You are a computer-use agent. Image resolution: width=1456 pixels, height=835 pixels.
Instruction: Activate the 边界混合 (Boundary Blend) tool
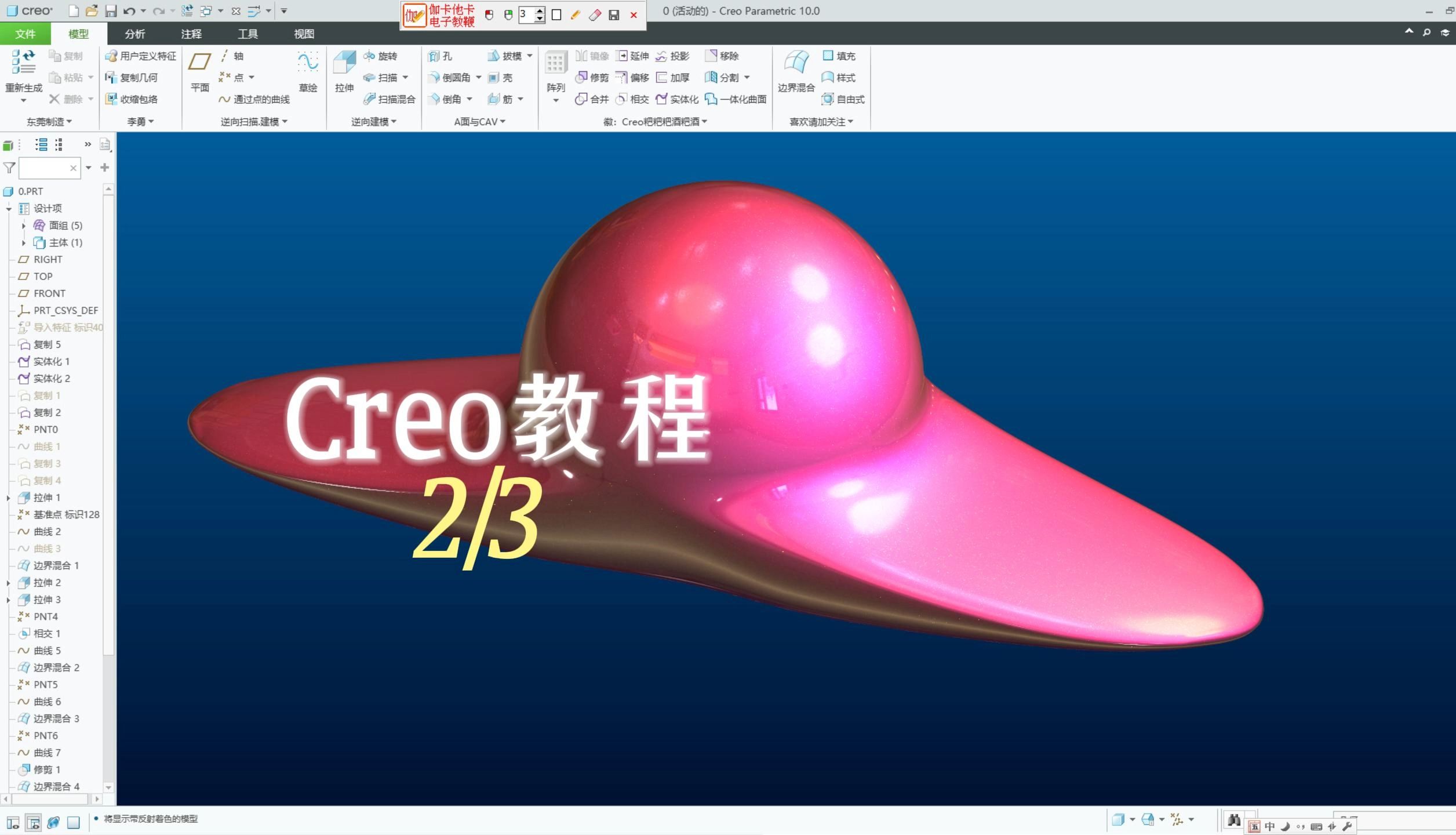coord(797,68)
